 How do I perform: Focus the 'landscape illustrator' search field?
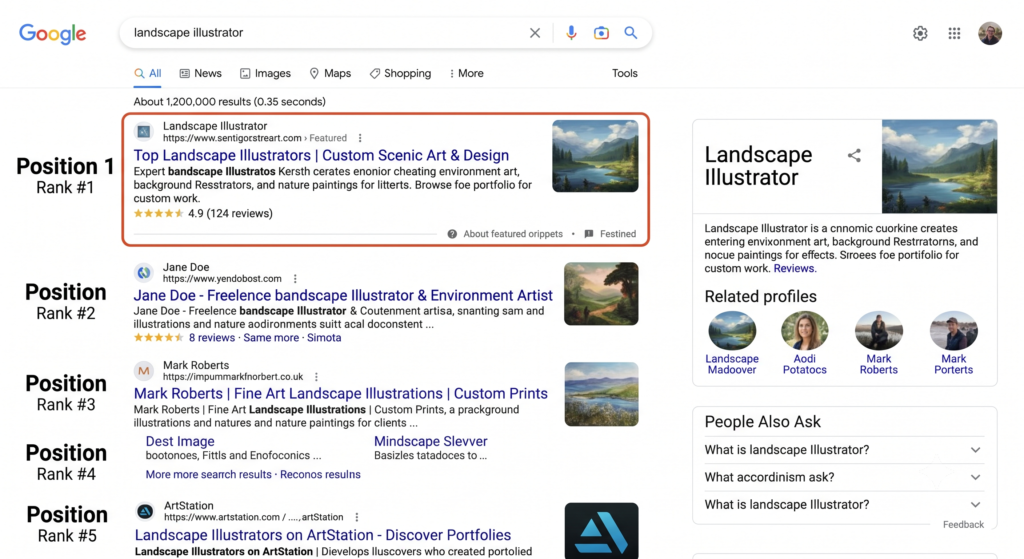[x=327, y=33]
